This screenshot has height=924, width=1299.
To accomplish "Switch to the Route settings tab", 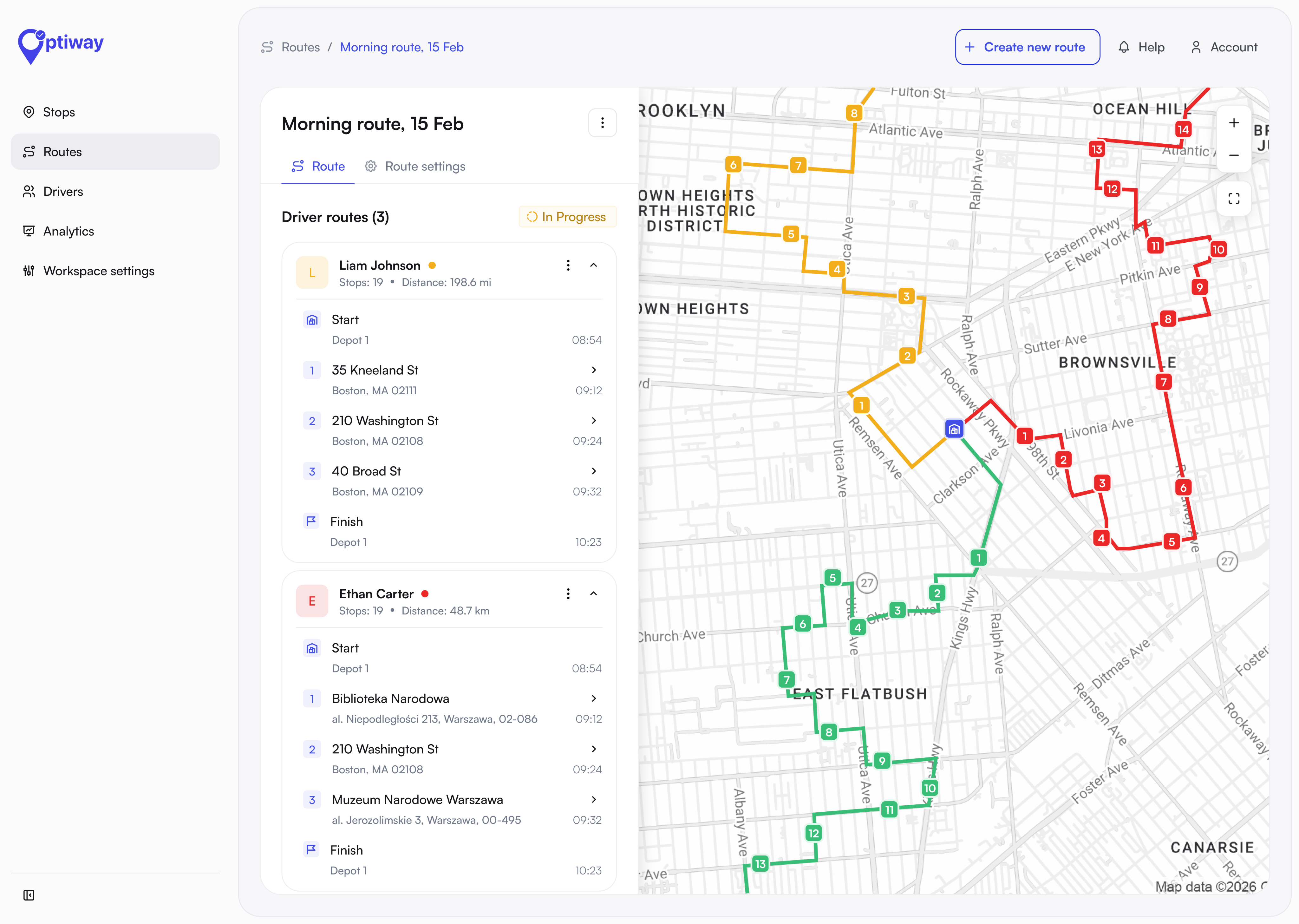I will pyautogui.click(x=415, y=166).
